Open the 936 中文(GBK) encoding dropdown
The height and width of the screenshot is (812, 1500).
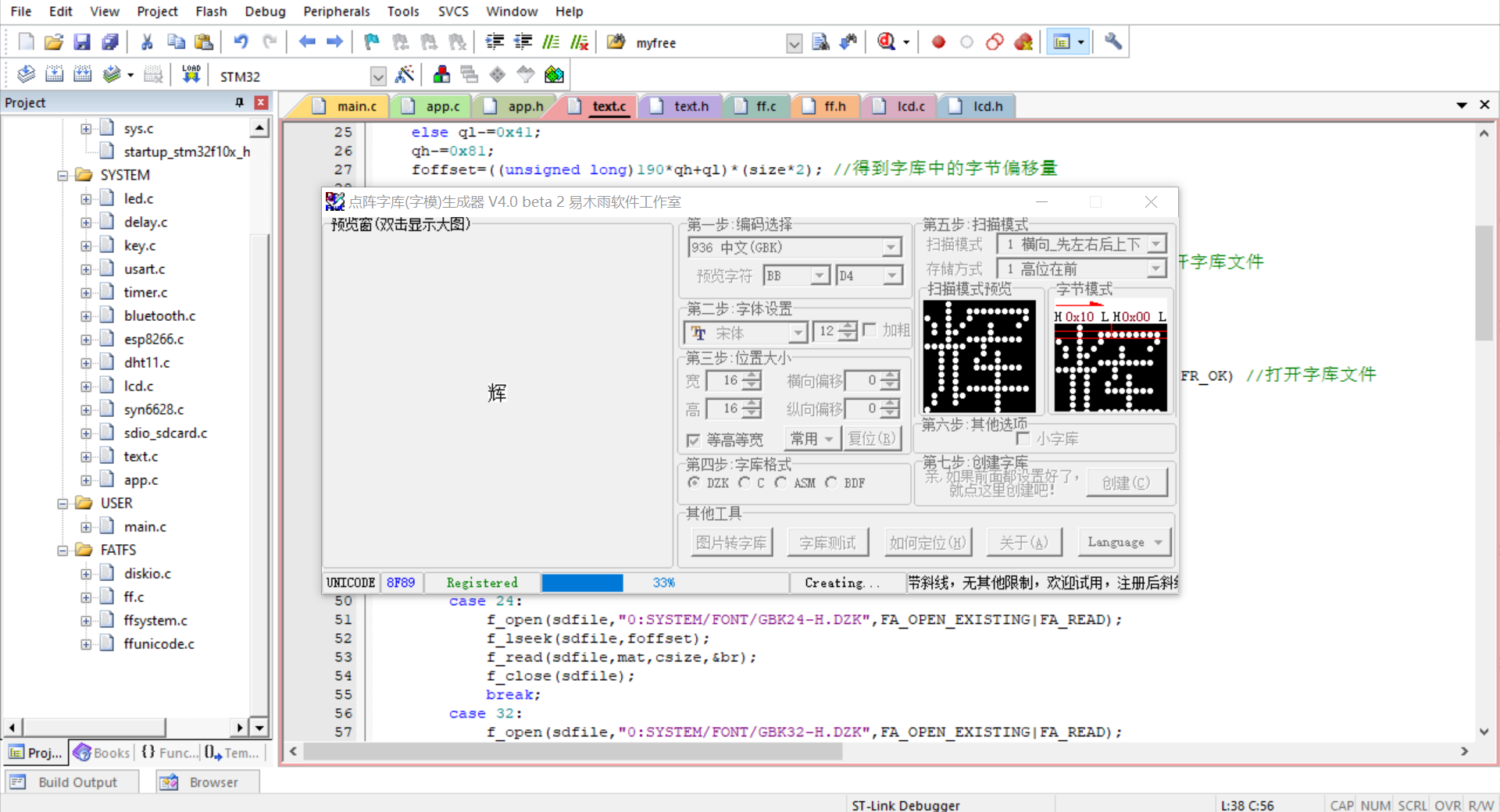pos(890,248)
